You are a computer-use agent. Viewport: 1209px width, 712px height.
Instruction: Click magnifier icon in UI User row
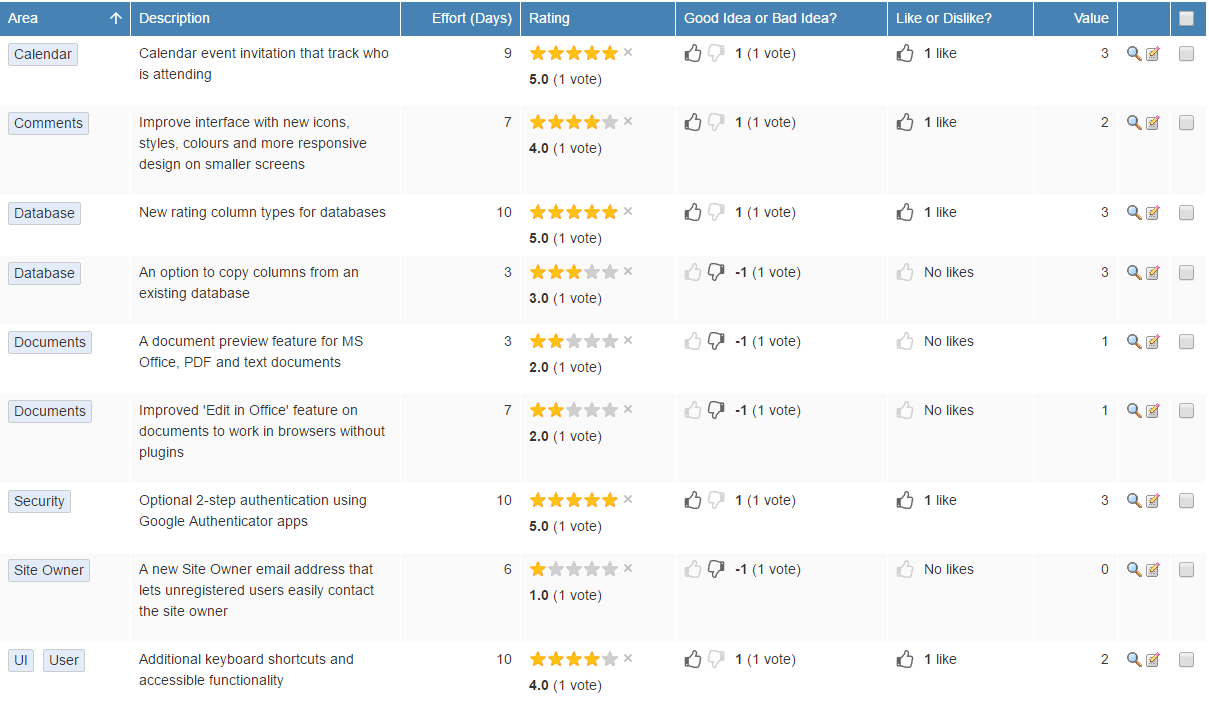point(1133,660)
